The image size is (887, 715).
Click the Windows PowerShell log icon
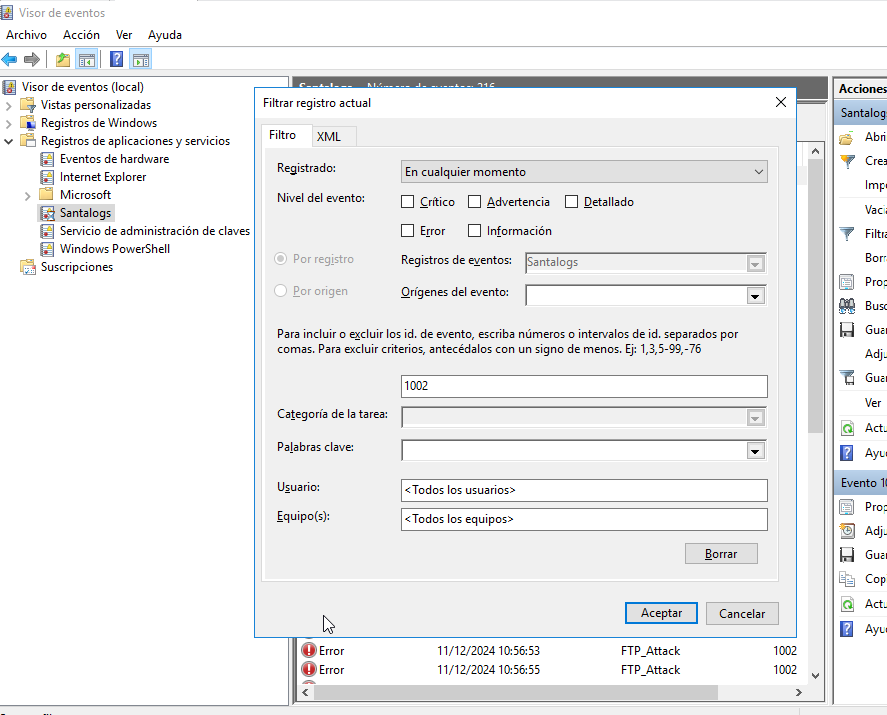(x=47, y=249)
